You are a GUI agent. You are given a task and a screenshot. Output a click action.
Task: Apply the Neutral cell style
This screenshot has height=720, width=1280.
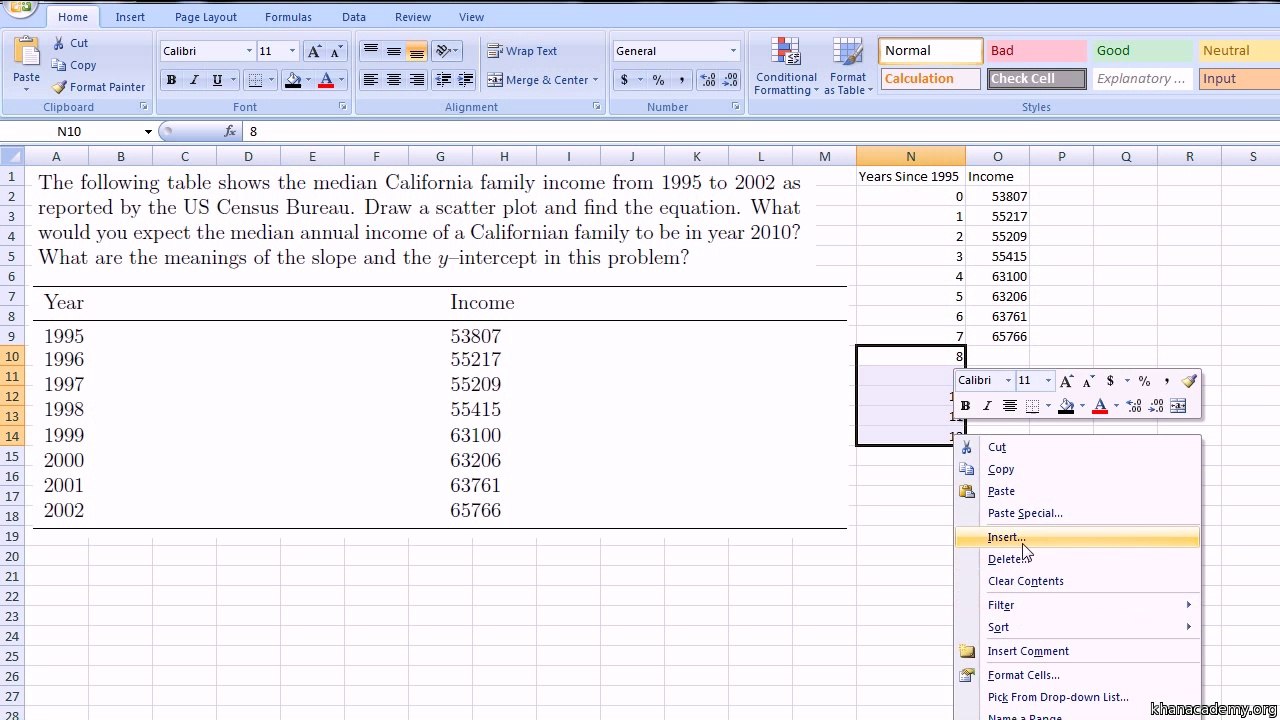click(x=1238, y=51)
